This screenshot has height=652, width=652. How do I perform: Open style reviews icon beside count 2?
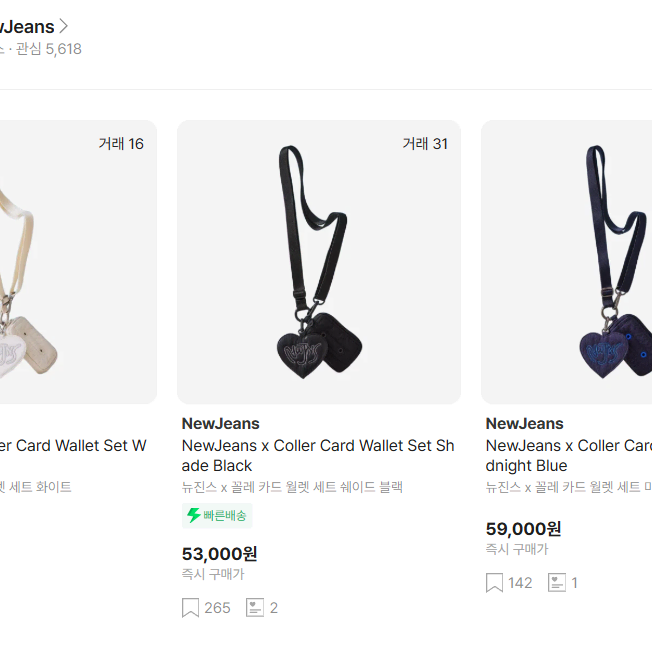tap(255, 608)
